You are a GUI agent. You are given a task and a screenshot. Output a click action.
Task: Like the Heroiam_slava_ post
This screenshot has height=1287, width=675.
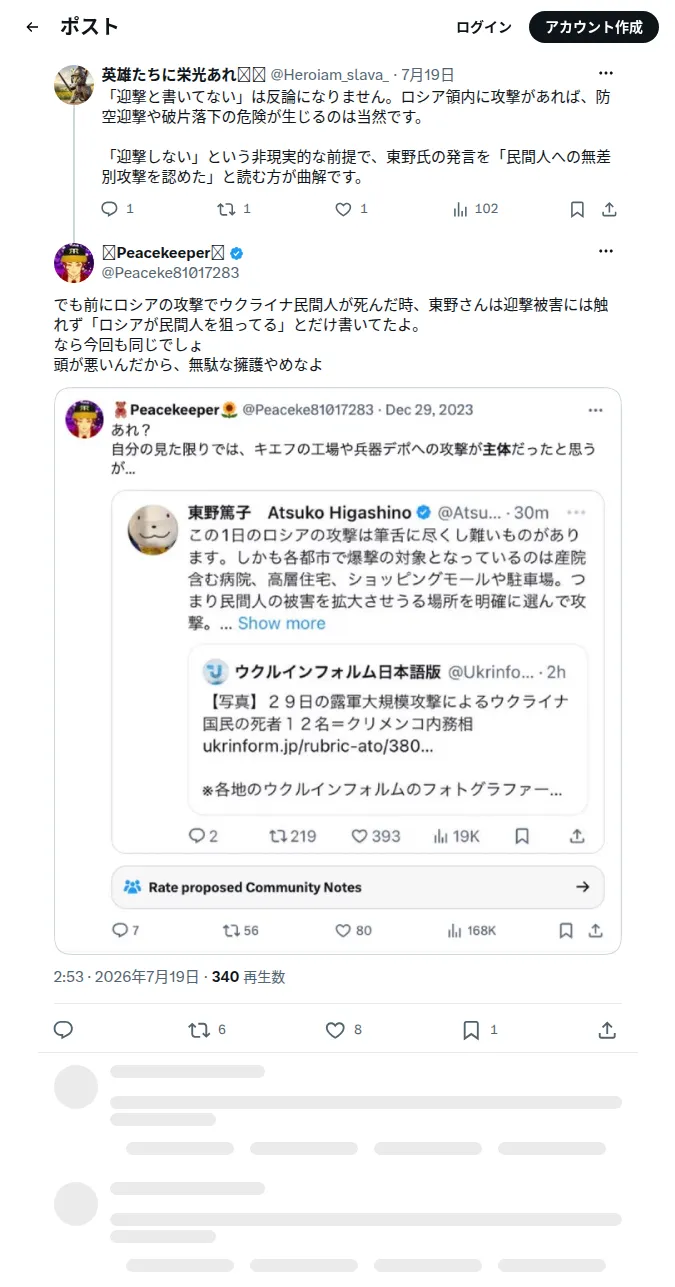point(351,209)
